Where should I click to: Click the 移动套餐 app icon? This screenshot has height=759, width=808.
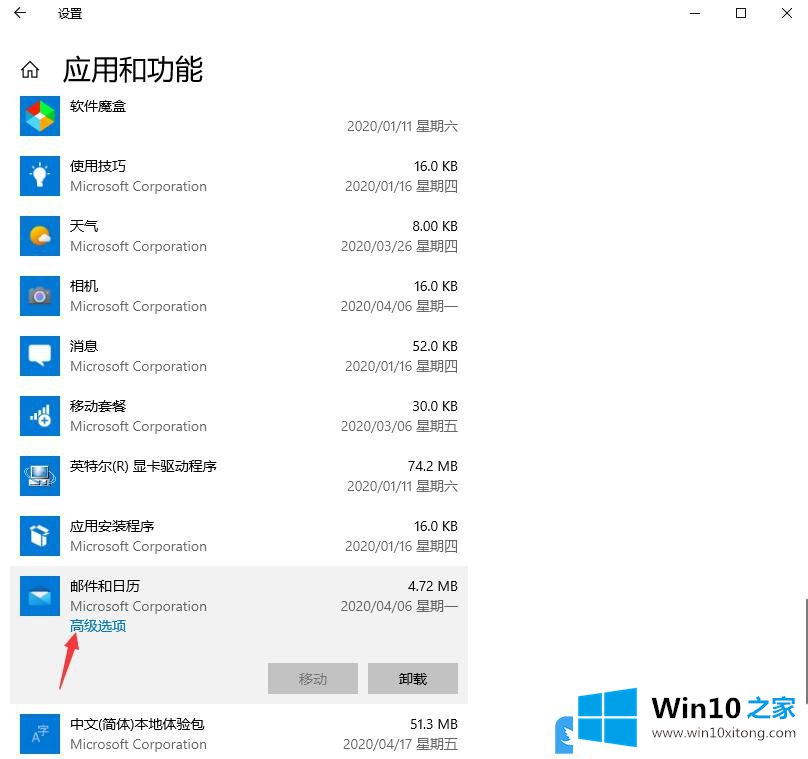click(40, 416)
